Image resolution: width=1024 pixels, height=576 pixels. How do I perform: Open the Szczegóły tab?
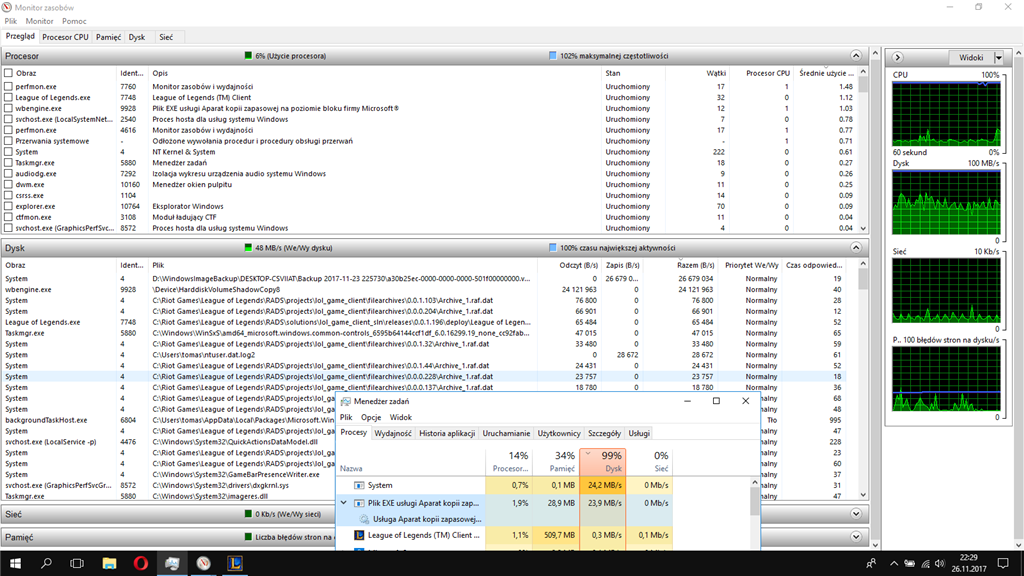point(604,434)
